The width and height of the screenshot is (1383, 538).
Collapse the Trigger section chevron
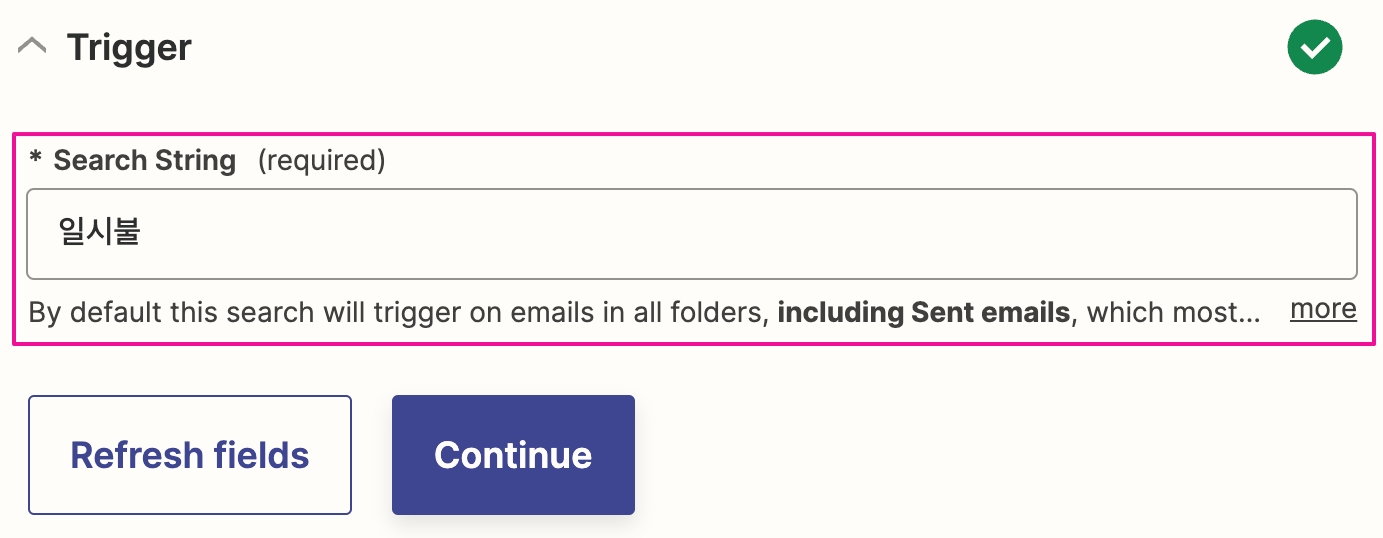(x=32, y=47)
